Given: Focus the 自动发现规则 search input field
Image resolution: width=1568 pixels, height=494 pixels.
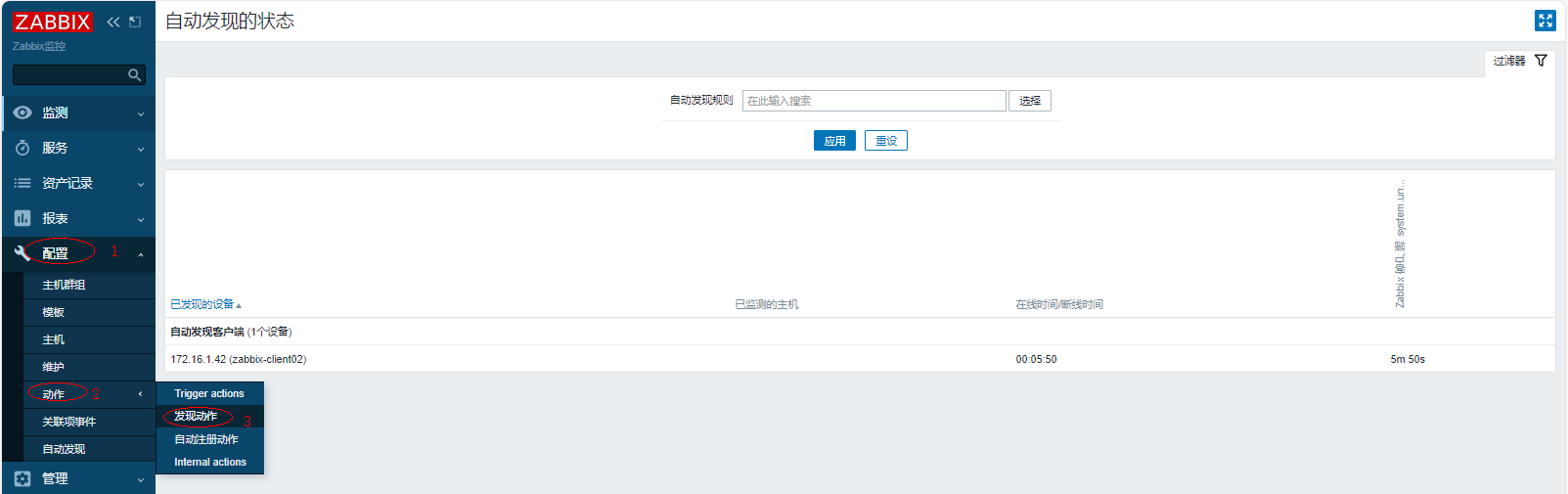Looking at the screenshot, I should tap(874, 101).
